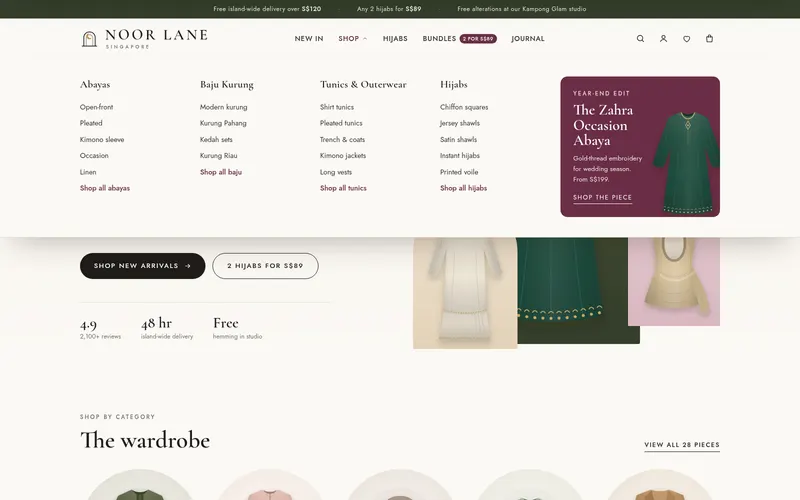Click the beige top on pink image
The height and width of the screenshot is (500, 800).
(674, 281)
